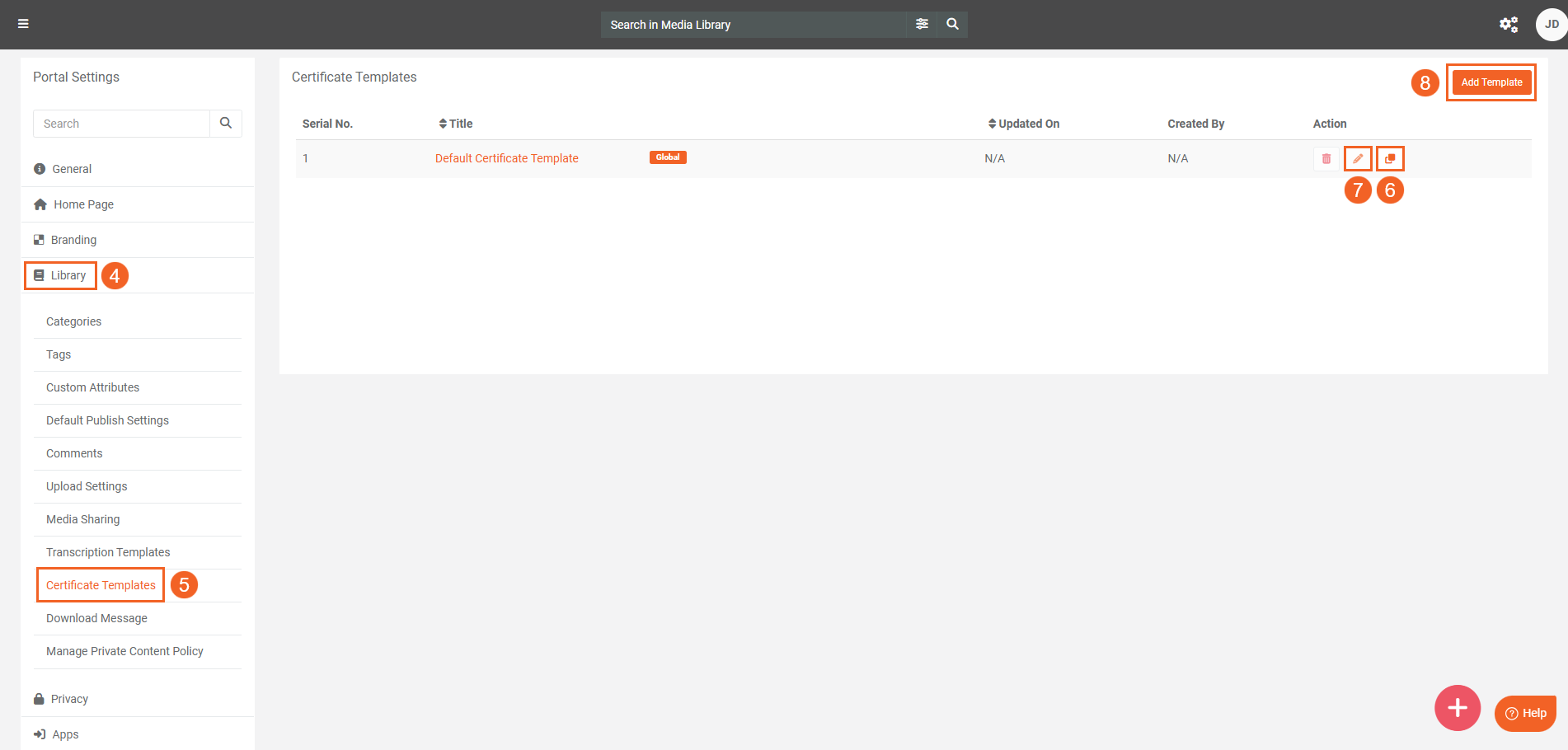The height and width of the screenshot is (750, 1568).
Task: Click the Portal Settings search icon
Action: (226, 124)
